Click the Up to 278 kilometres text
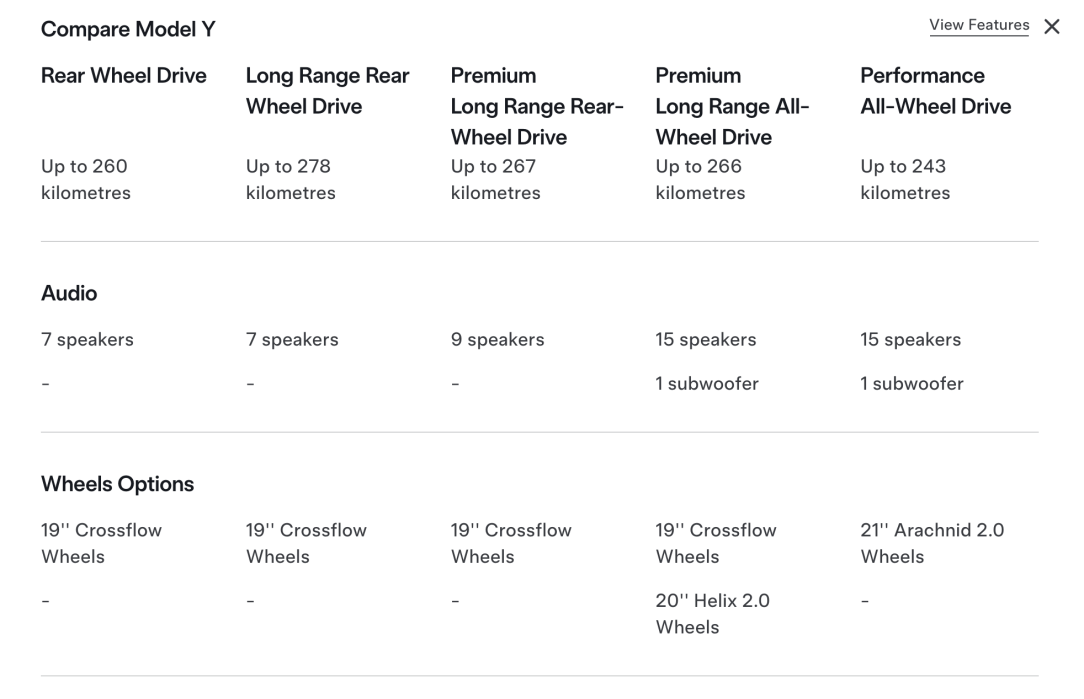 290,179
